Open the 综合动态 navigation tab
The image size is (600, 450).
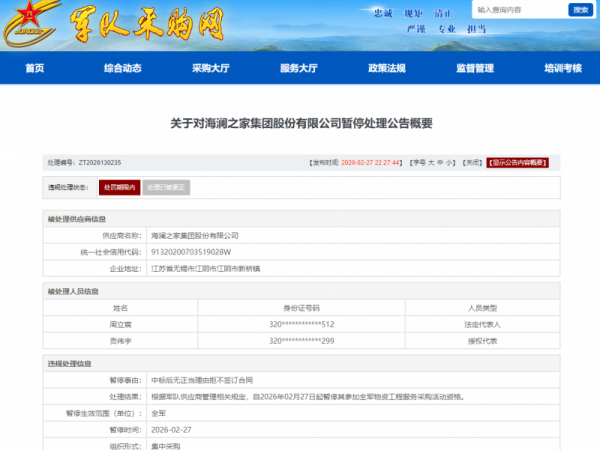pyautogui.click(x=122, y=68)
